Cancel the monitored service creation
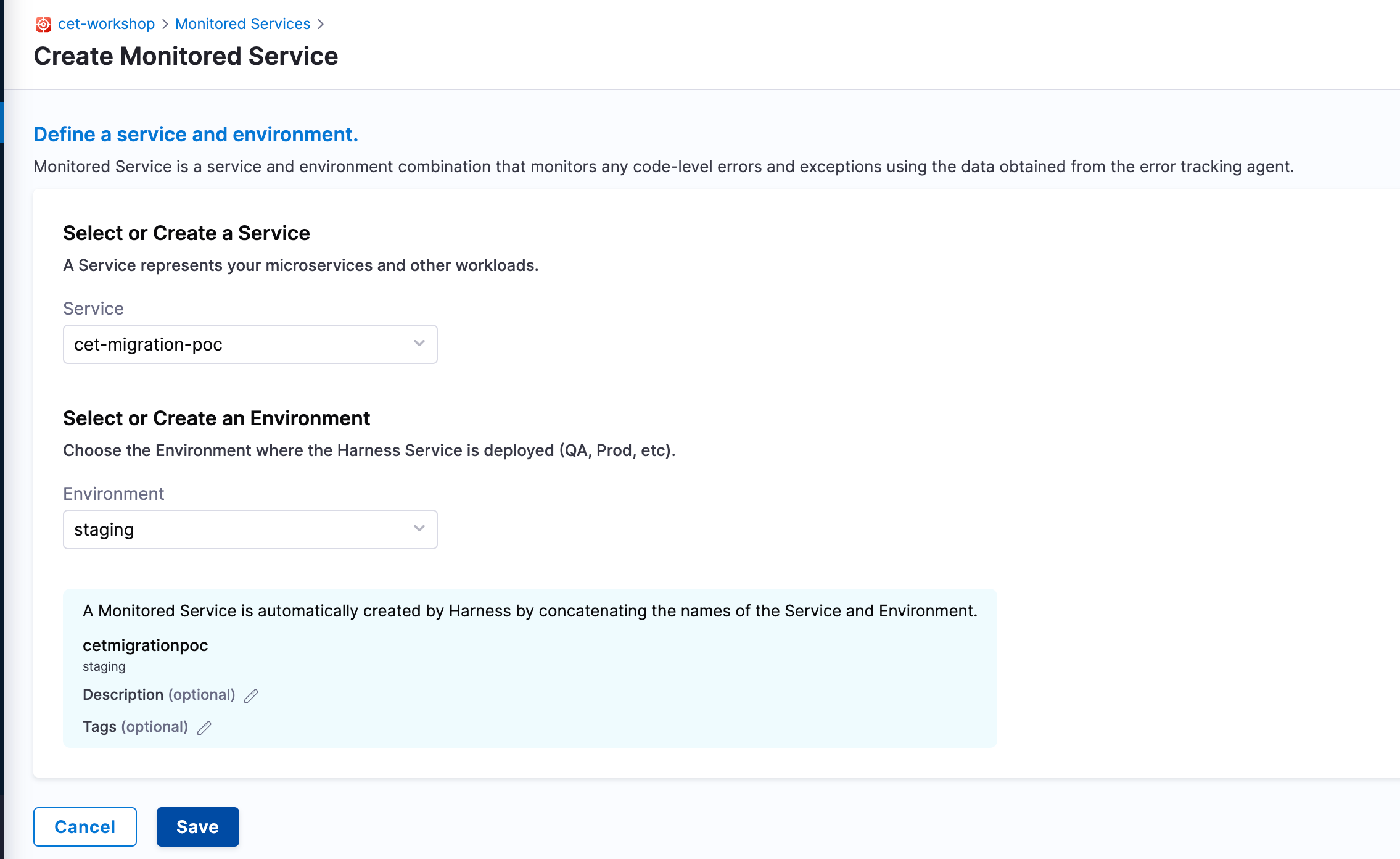Screen dimensions: 1400x859 [x=84, y=826]
